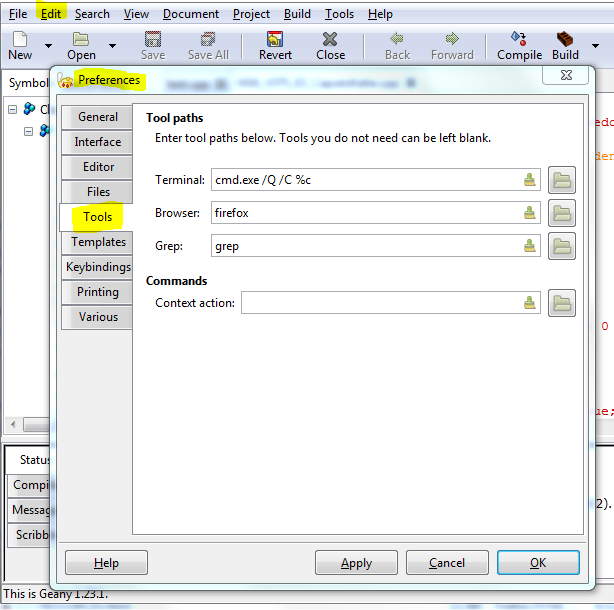The height and width of the screenshot is (610, 614).
Task: Click the New file toolbar icon
Action: (20, 39)
